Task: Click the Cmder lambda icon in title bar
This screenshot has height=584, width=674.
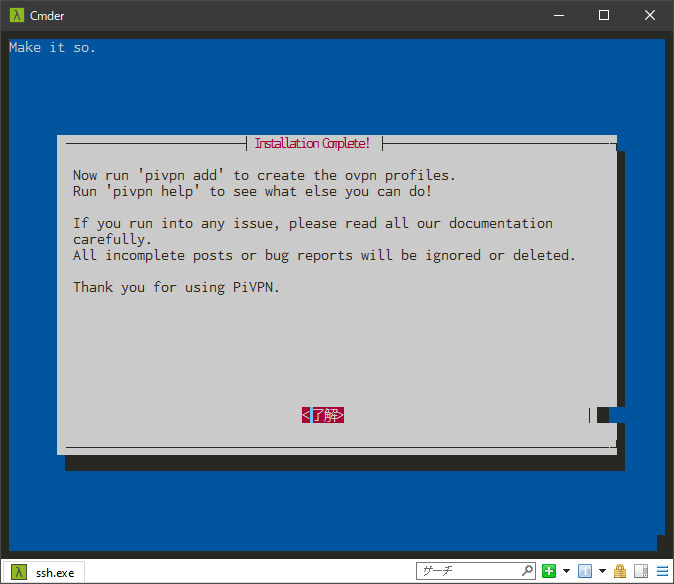Action: [x=17, y=15]
